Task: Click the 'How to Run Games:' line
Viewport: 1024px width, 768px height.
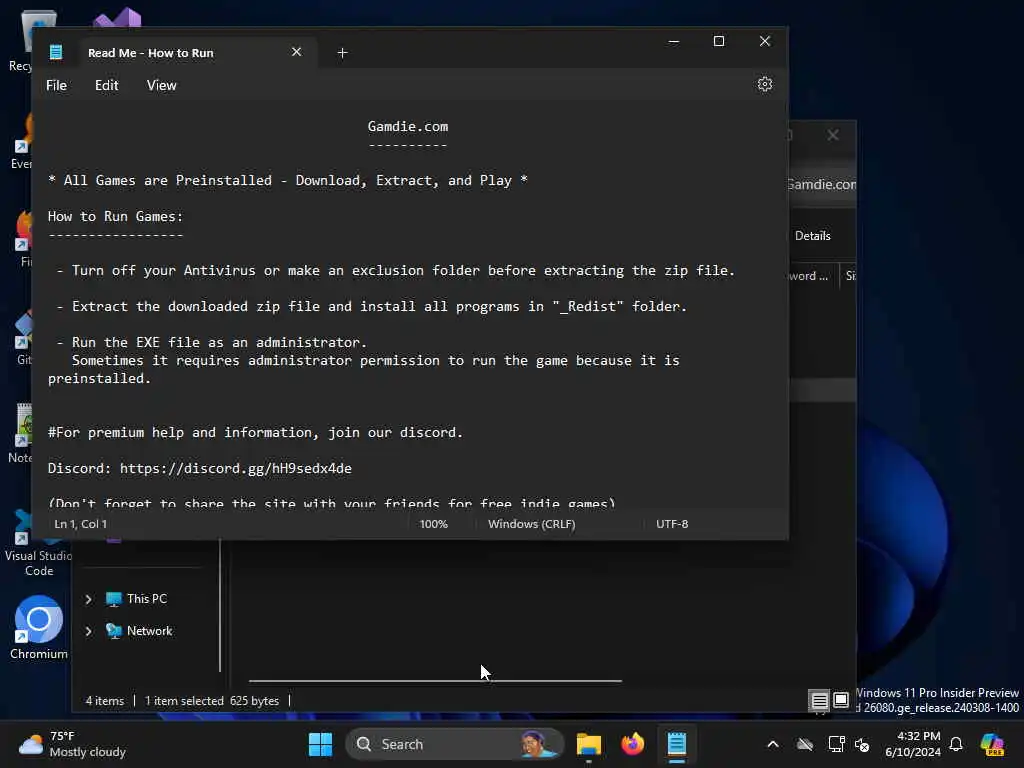Action: [x=116, y=216]
